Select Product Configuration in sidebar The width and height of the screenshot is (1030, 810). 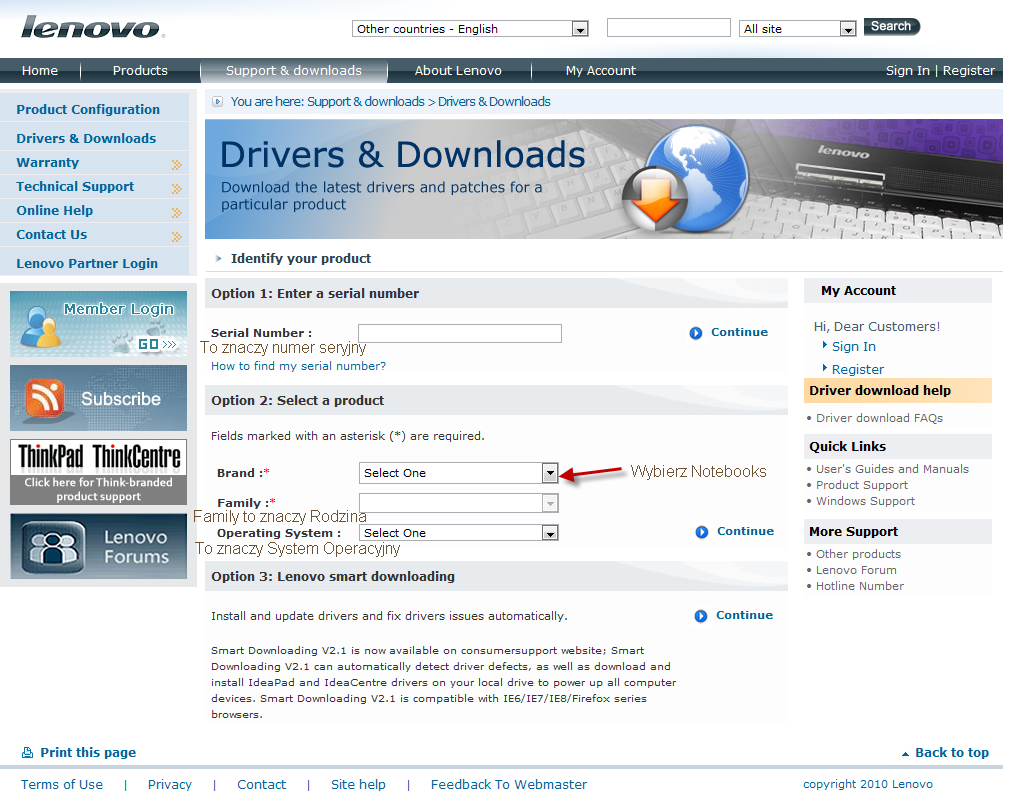pyautogui.click(x=88, y=110)
